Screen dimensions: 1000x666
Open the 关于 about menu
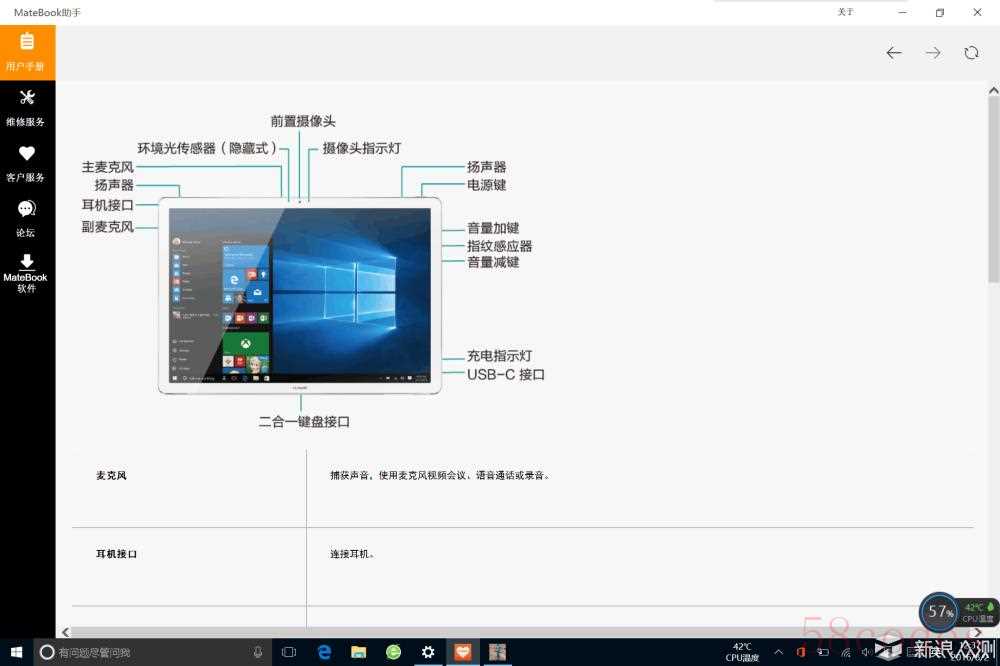point(845,12)
